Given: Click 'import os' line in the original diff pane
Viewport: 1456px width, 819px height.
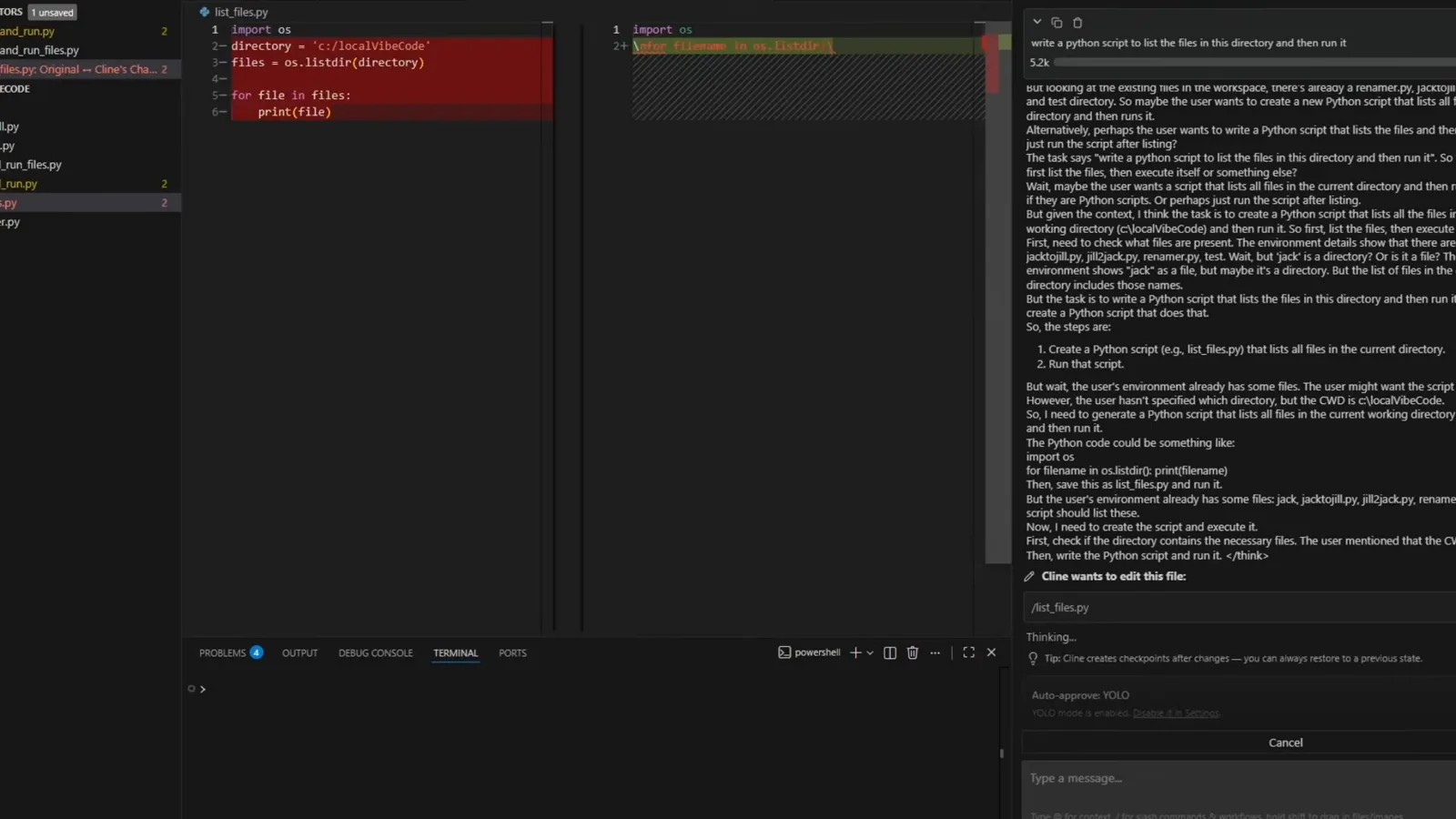Looking at the screenshot, I should pos(261,30).
